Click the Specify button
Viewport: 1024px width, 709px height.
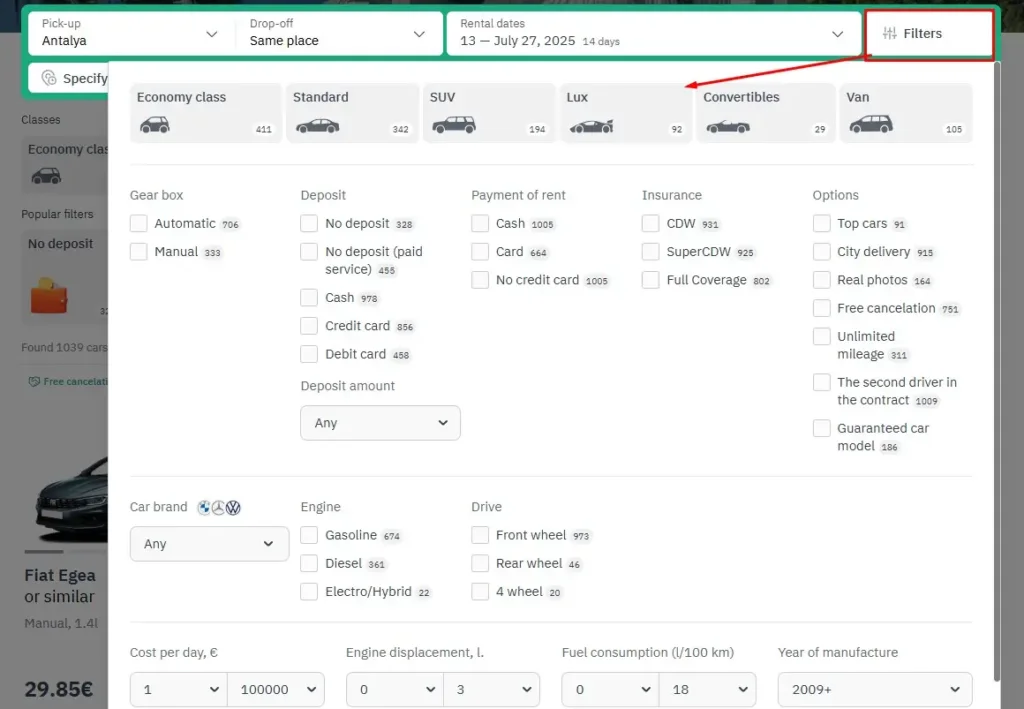click(69, 78)
